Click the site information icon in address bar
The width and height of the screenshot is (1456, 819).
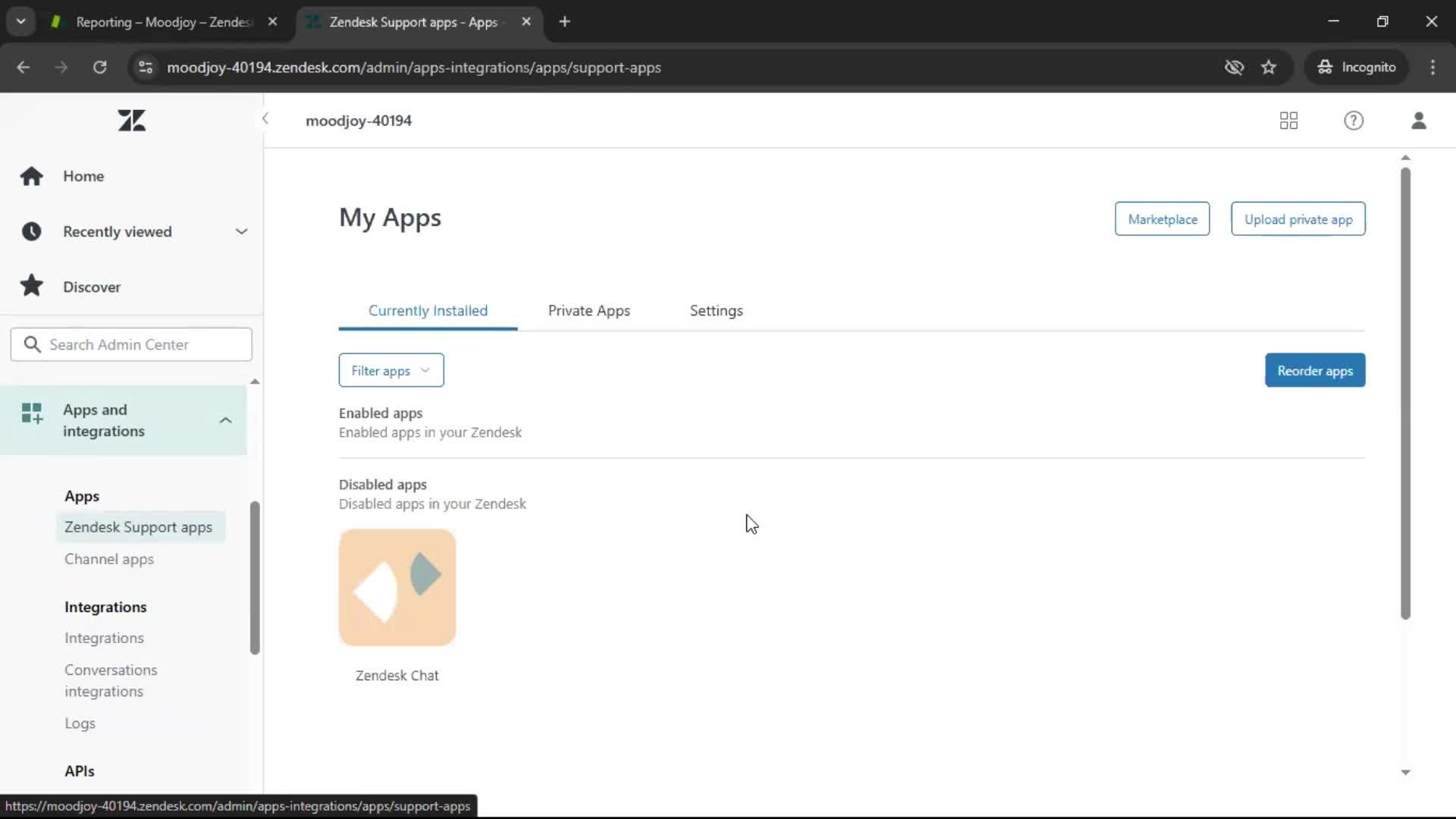[146, 67]
